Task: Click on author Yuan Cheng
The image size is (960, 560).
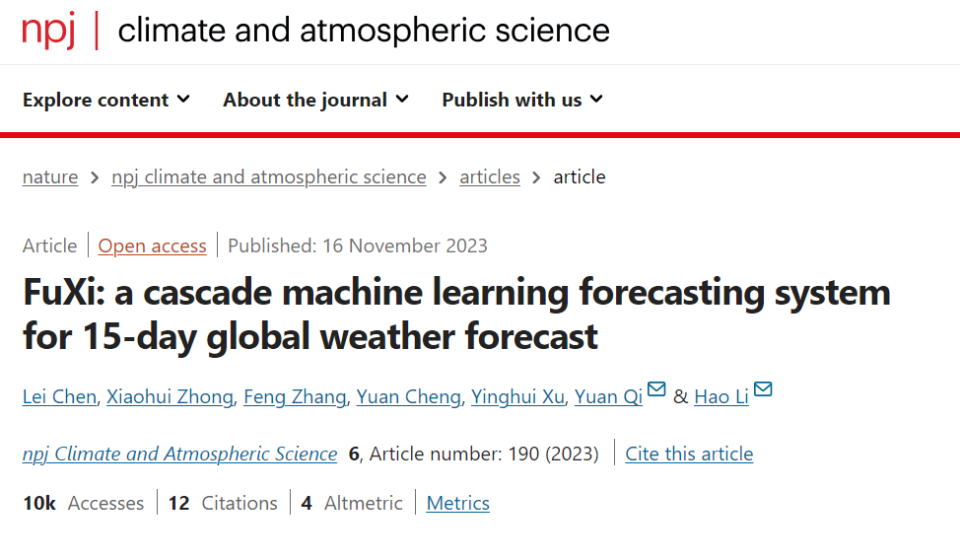Action: tap(408, 397)
